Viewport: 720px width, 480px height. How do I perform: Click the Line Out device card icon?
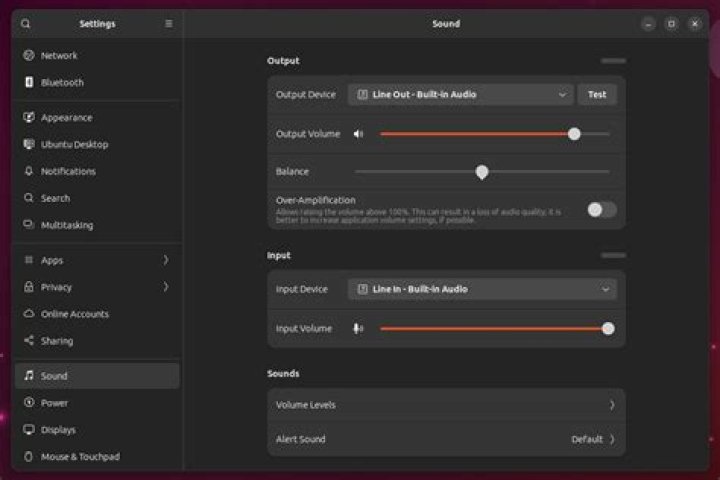[362, 95]
